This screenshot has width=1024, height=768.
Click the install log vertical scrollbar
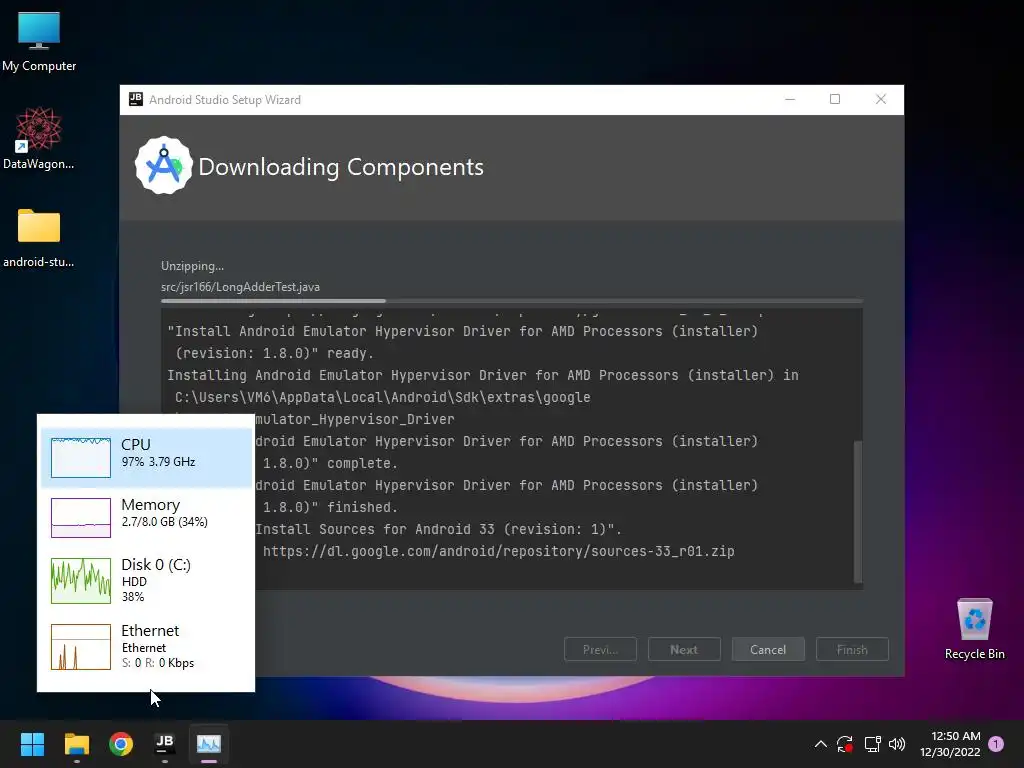[858, 512]
